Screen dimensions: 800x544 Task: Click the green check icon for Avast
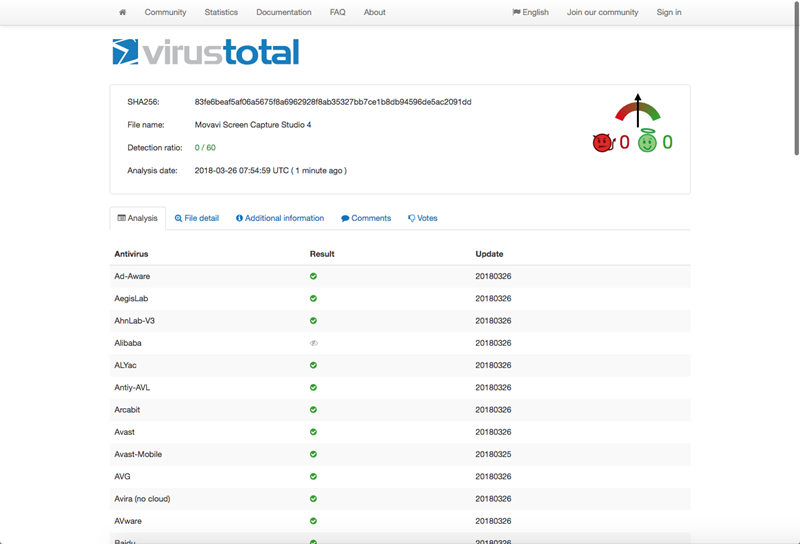pyautogui.click(x=313, y=432)
